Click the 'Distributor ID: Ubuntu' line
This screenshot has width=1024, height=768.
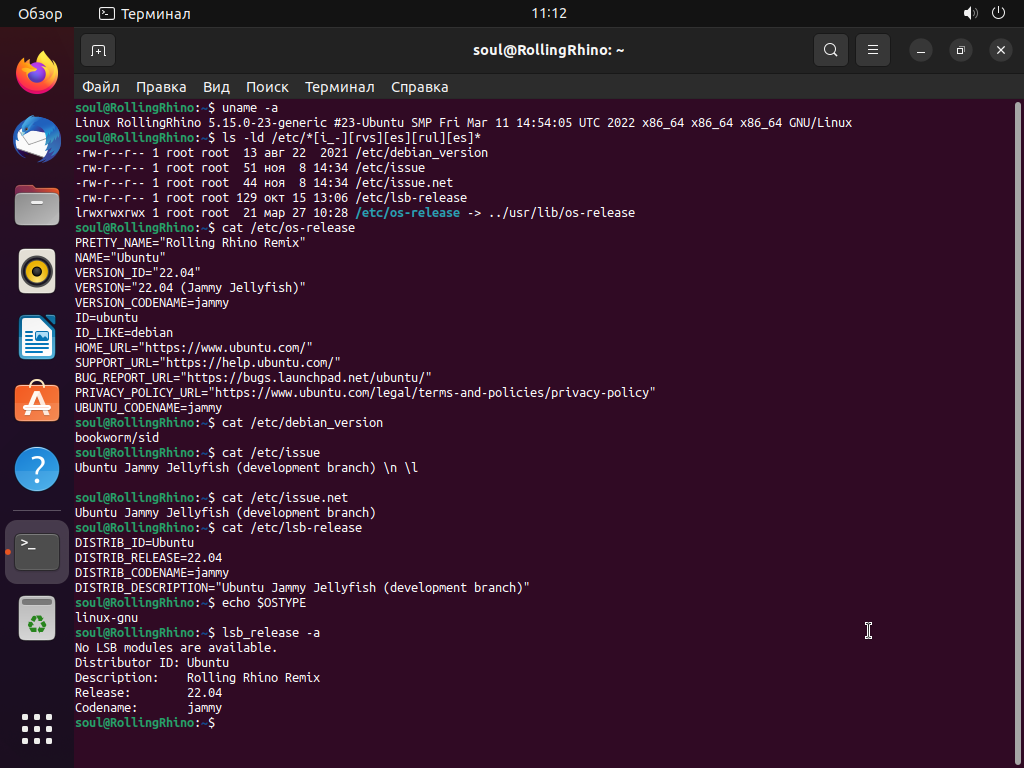coord(152,663)
